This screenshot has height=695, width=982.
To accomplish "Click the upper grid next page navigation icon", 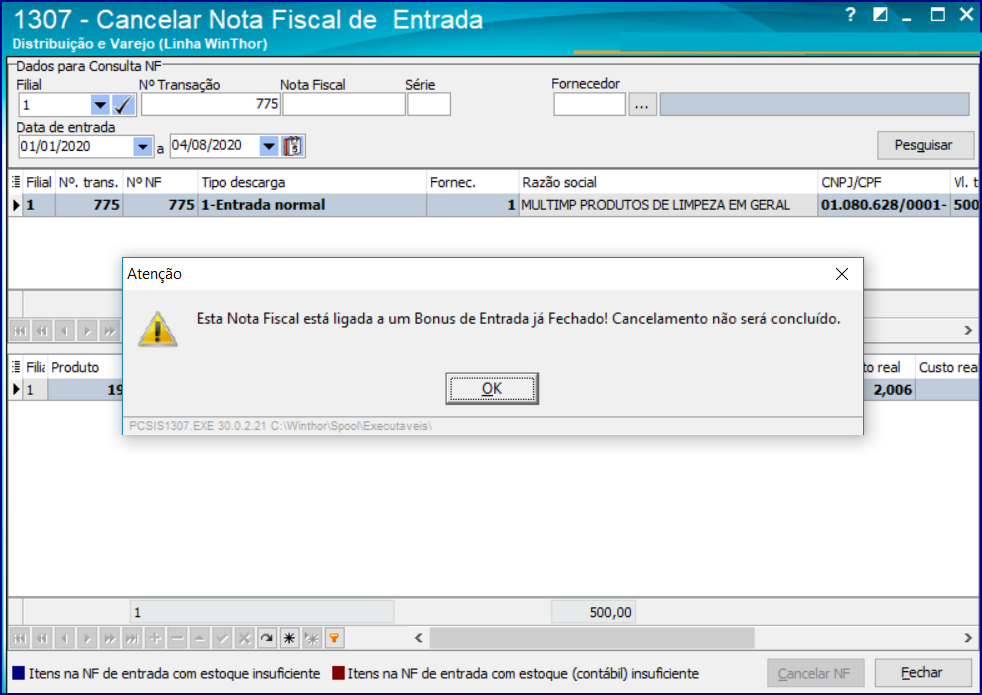I will (110, 331).
